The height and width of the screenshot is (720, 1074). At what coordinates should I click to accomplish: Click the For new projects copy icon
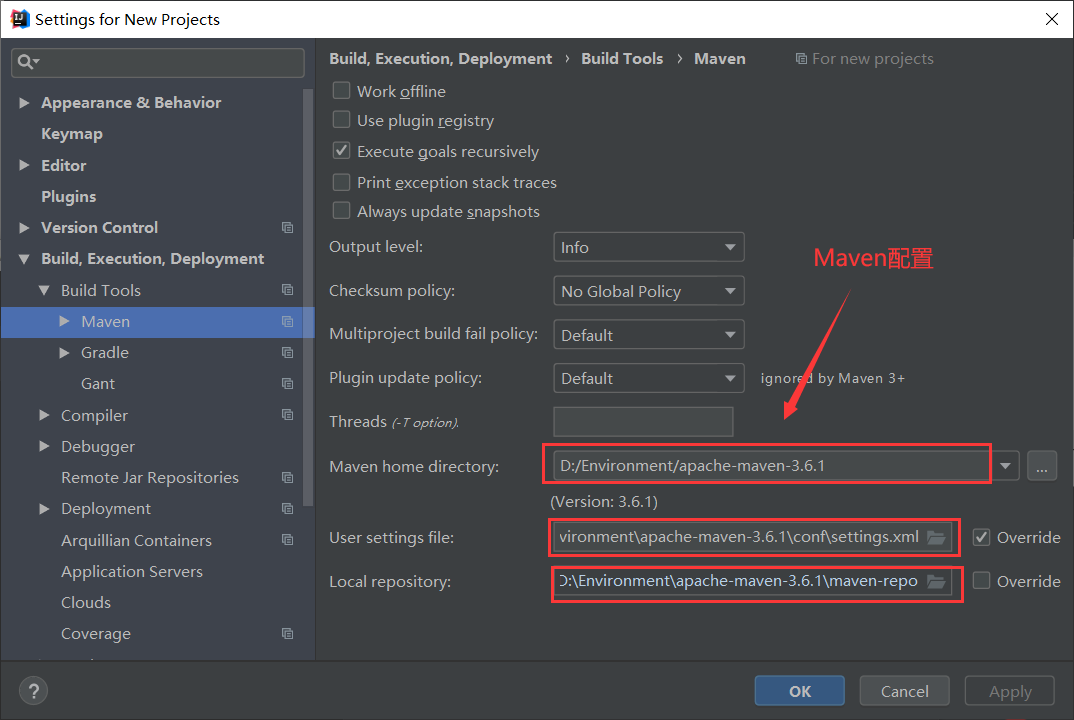tap(801, 59)
